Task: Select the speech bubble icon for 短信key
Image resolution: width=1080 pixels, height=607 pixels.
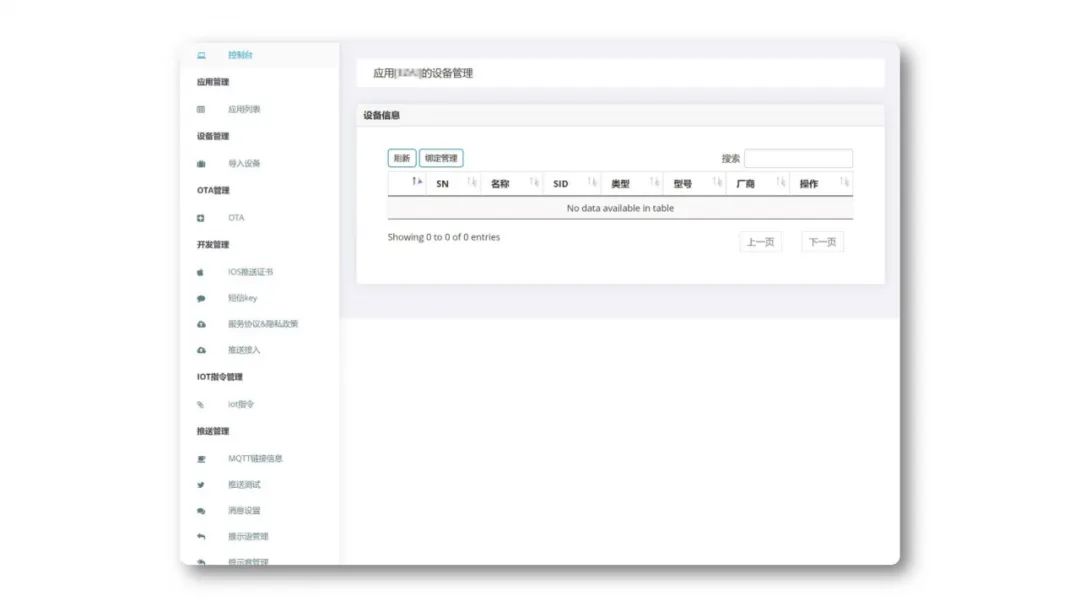Action: coord(201,299)
